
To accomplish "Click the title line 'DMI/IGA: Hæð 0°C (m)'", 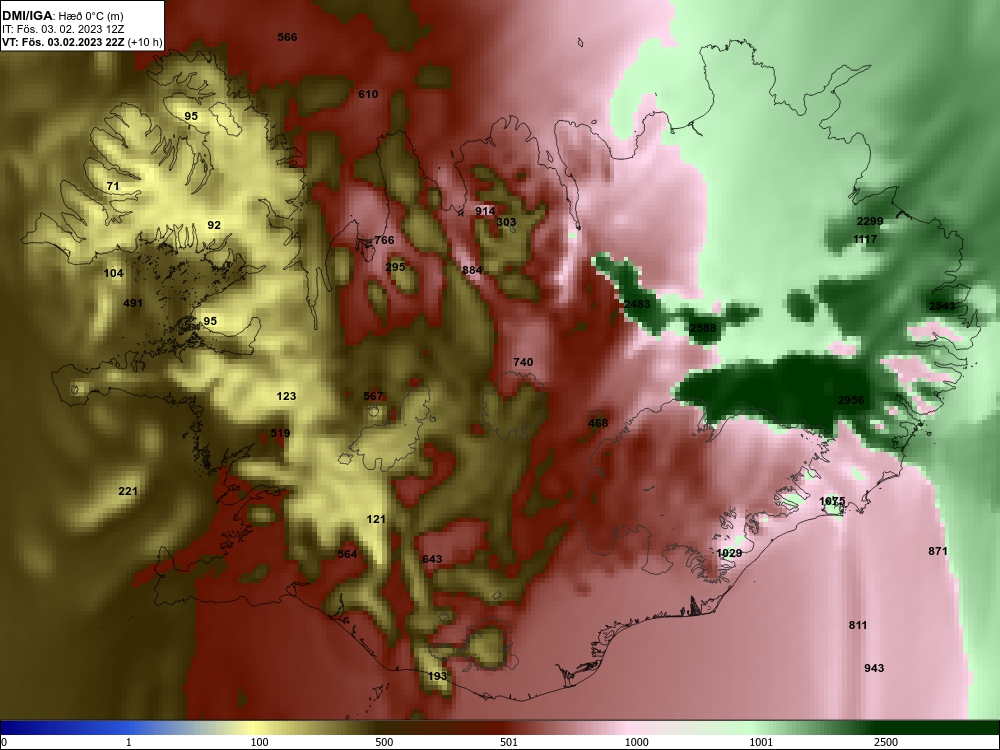I will click(61, 15).
